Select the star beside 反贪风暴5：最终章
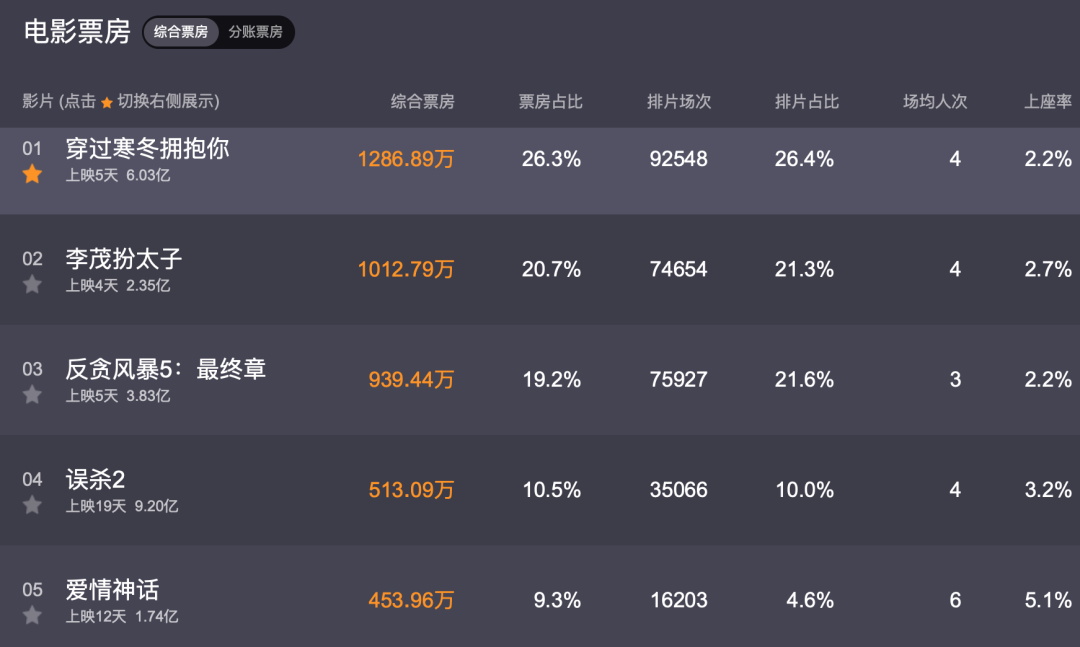This screenshot has height=647, width=1080. (32, 395)
